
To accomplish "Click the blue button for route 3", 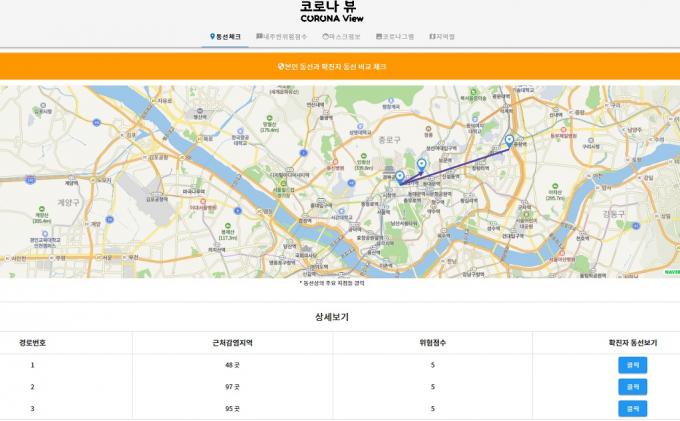I will click(632, 408).
